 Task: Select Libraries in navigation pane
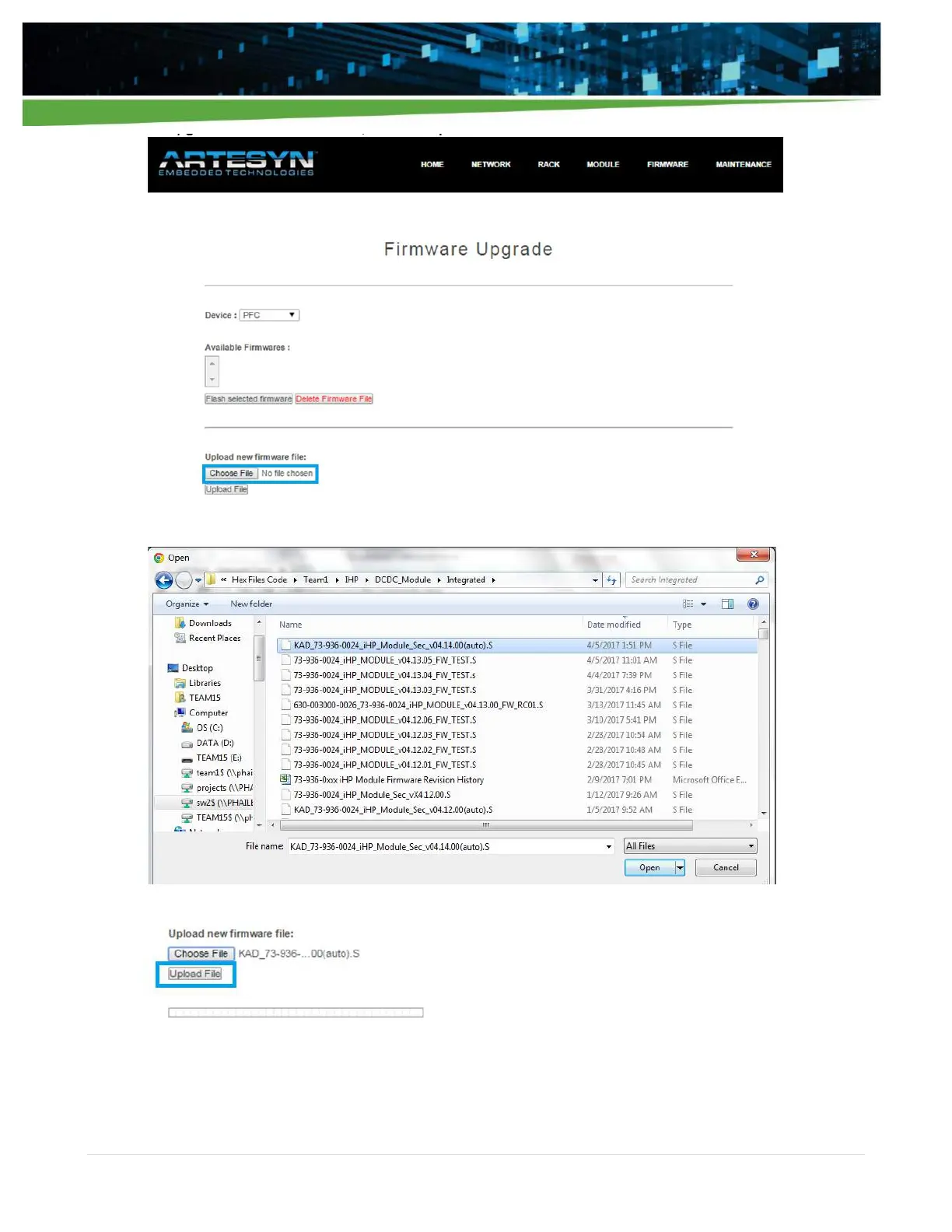click(x=198, y=683)
